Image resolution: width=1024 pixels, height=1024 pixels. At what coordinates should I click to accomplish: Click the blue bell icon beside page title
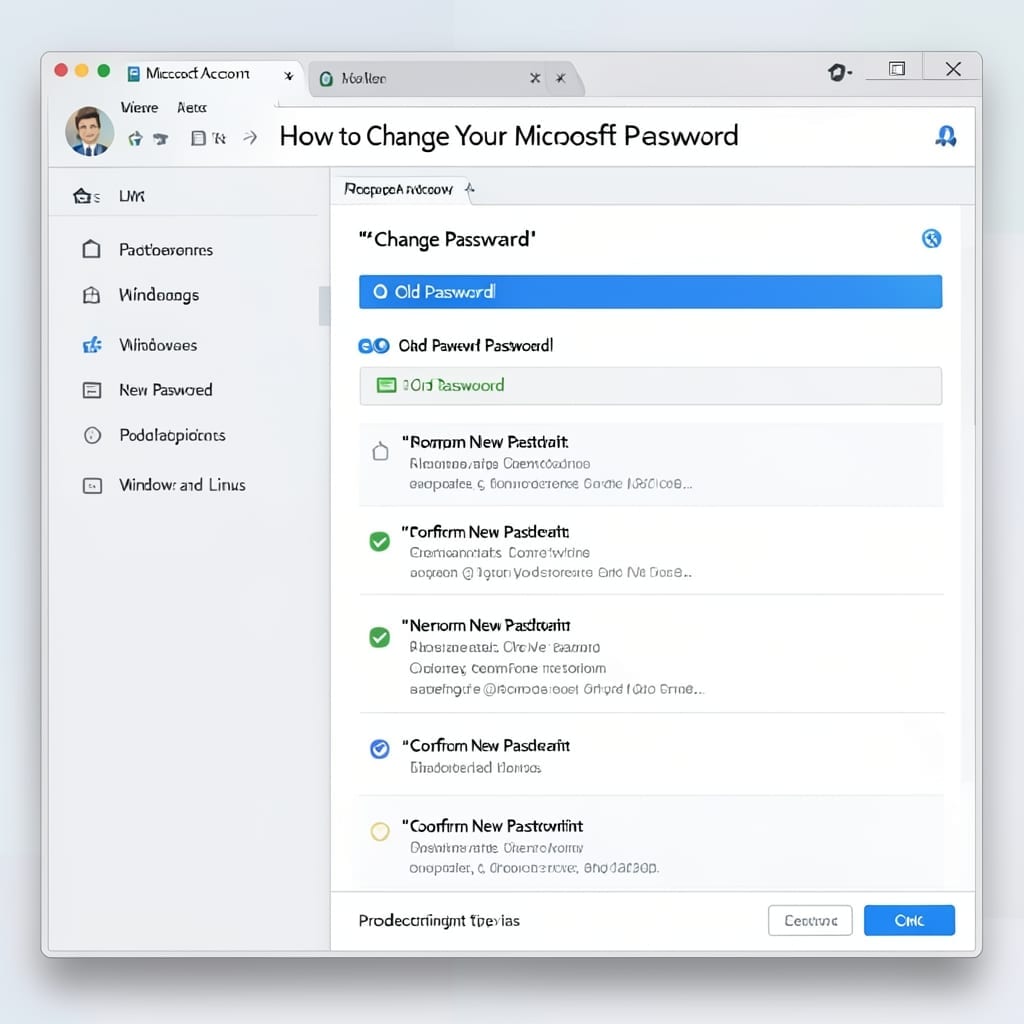(946, 136)
